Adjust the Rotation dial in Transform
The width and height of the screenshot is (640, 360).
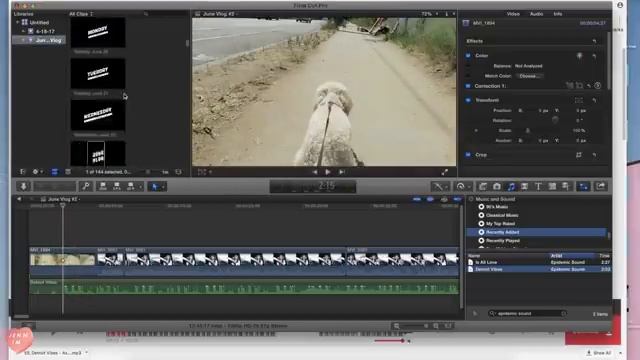point(555,120)
